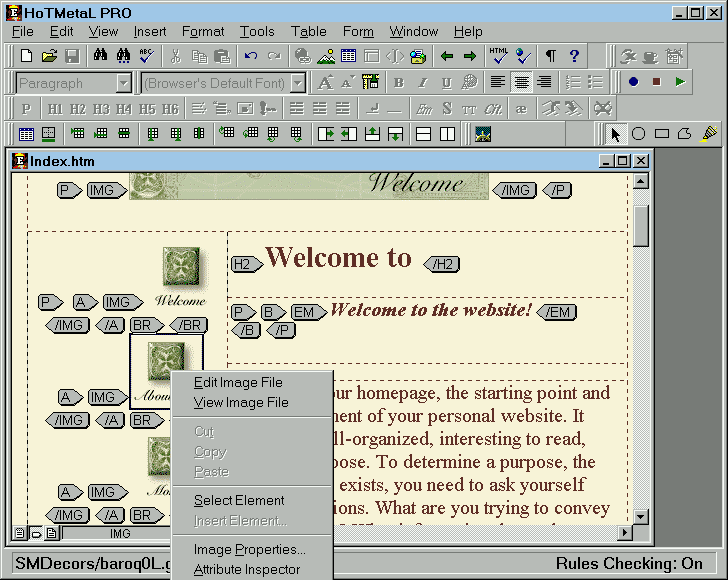Click the Find binoculars icon
The height and width of the screenshot is (580, 728).
100,56
